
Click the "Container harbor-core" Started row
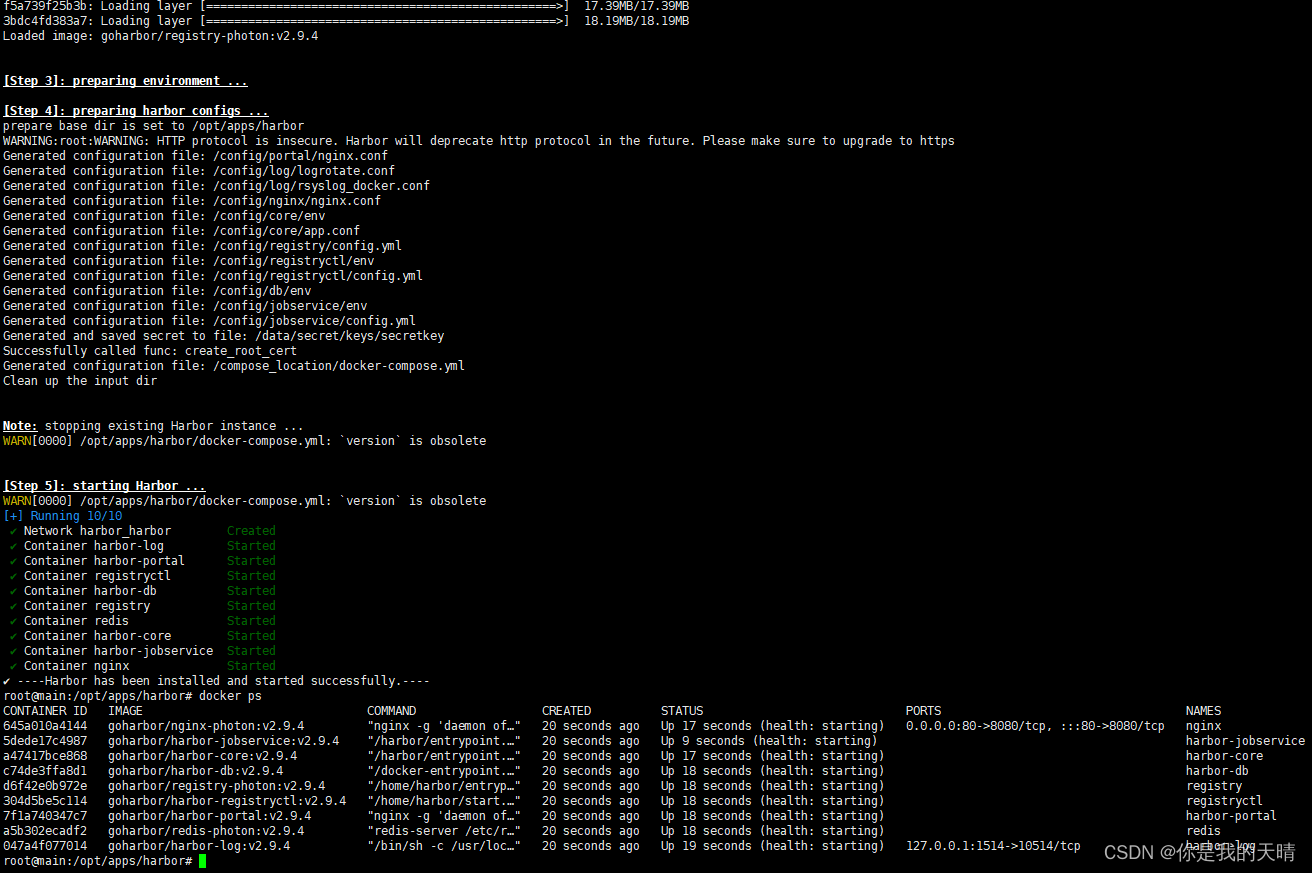(x=142, y=636)
